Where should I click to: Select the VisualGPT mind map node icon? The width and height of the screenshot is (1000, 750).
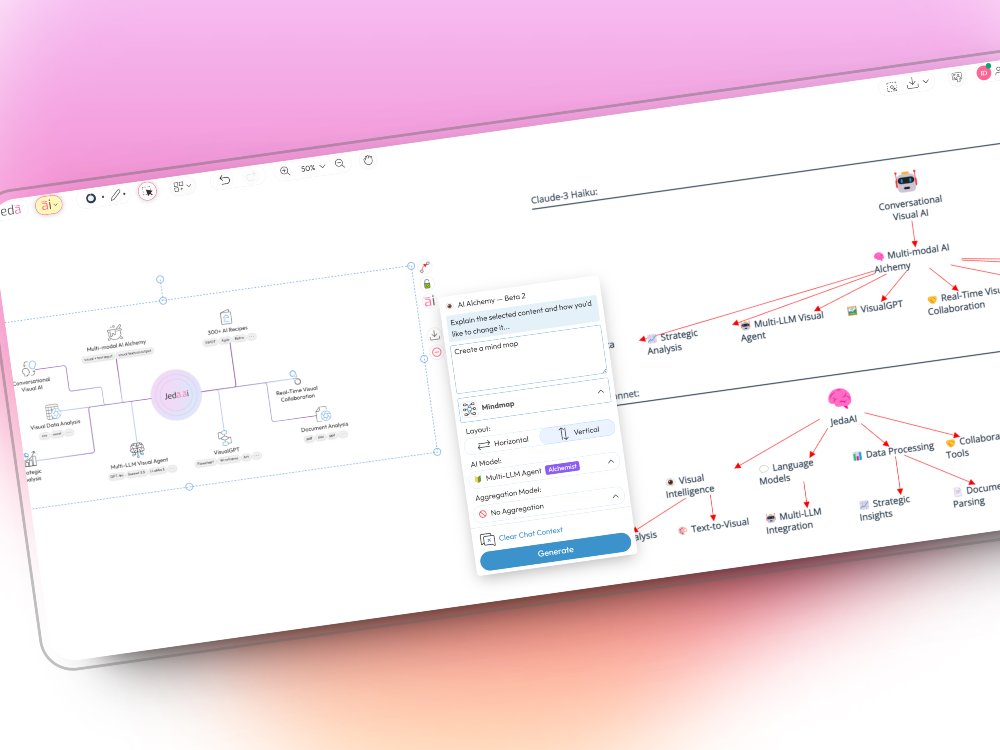[x=224, y=438]
